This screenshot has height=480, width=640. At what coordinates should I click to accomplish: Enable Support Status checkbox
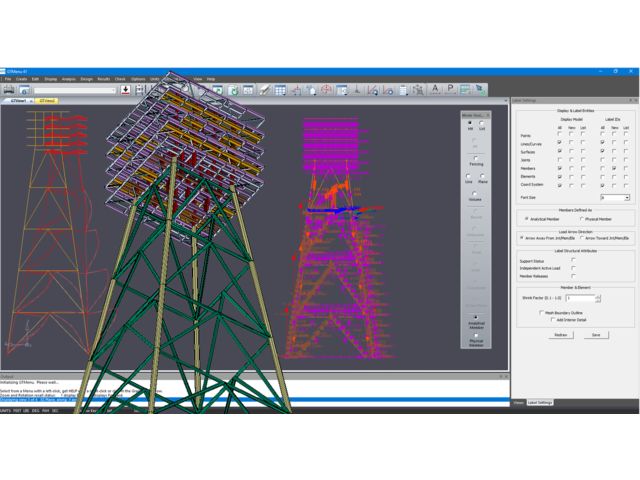coord(573,261)
